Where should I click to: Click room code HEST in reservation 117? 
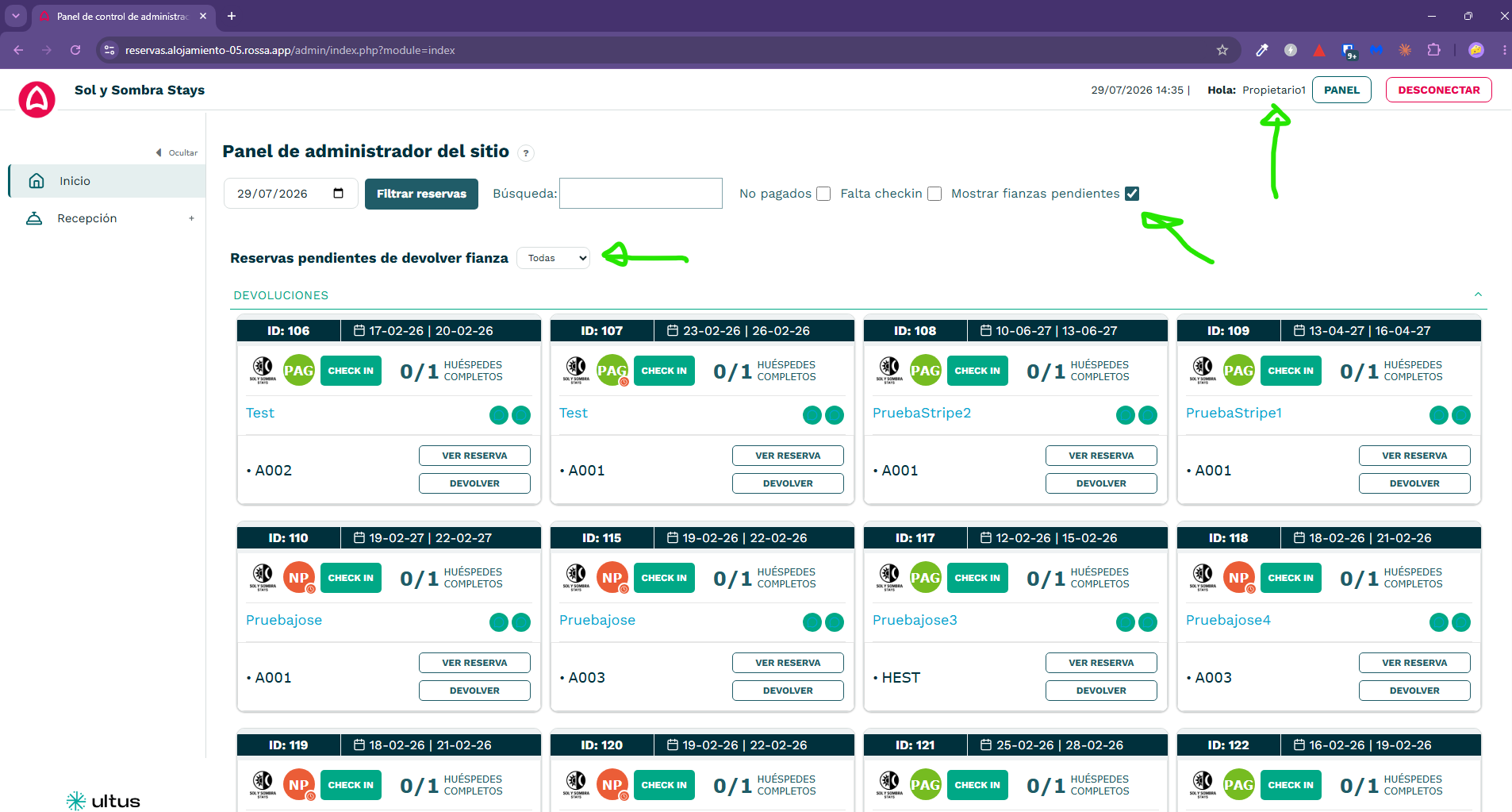point(901,678)
